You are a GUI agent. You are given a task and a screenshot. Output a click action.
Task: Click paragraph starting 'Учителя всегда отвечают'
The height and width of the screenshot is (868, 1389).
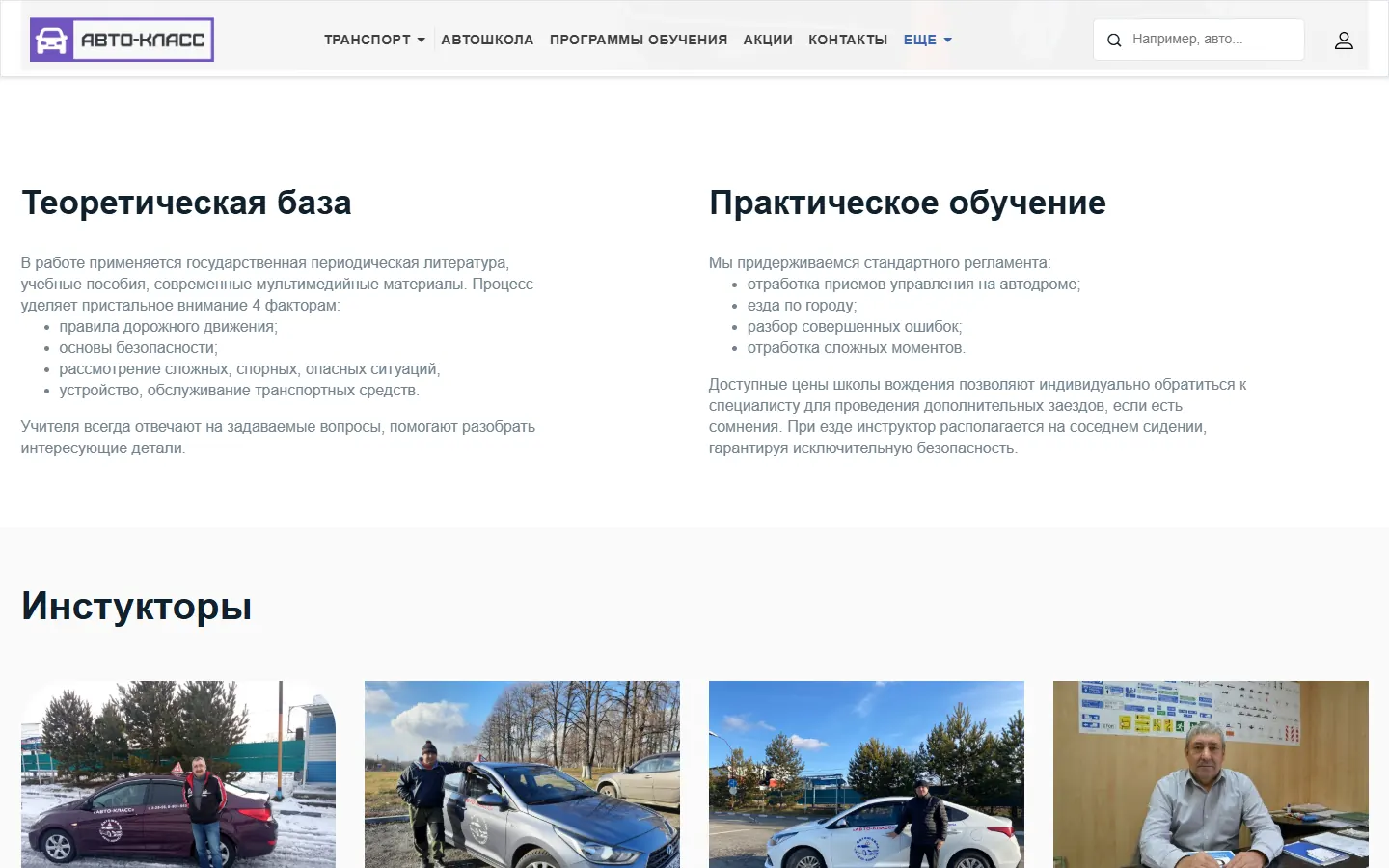pyautogui.click(x=278, y=438)
